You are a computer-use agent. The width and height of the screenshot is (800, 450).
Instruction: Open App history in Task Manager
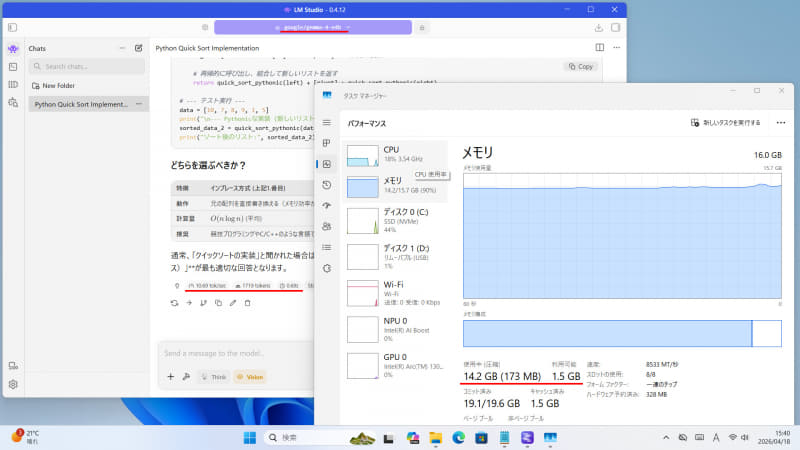327,185
